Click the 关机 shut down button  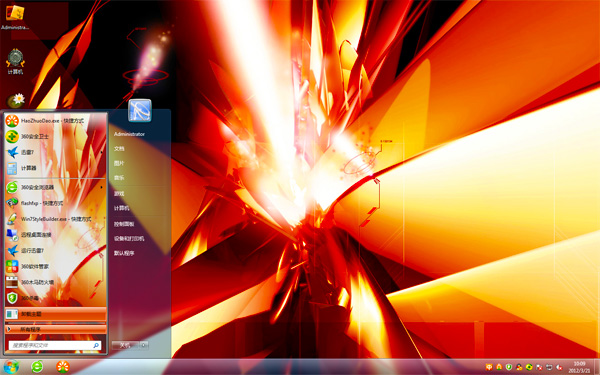[x=126, y=345]
